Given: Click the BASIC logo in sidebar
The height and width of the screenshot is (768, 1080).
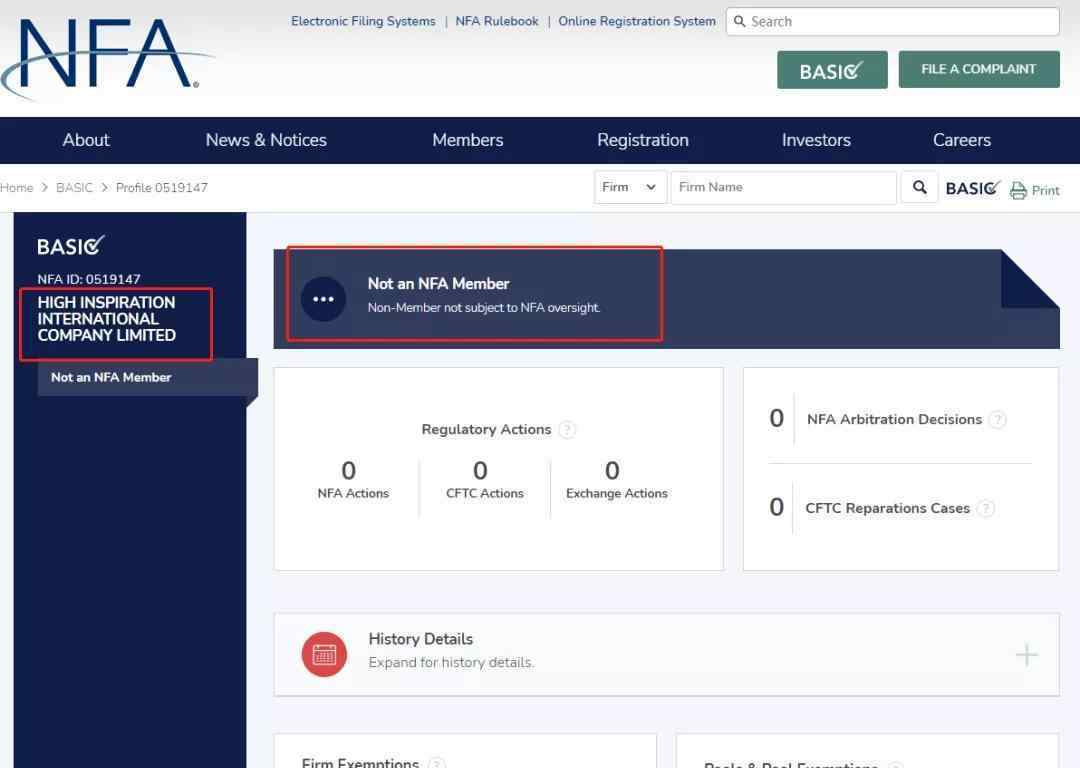Looking at the screenshot, I should [71, 246].
